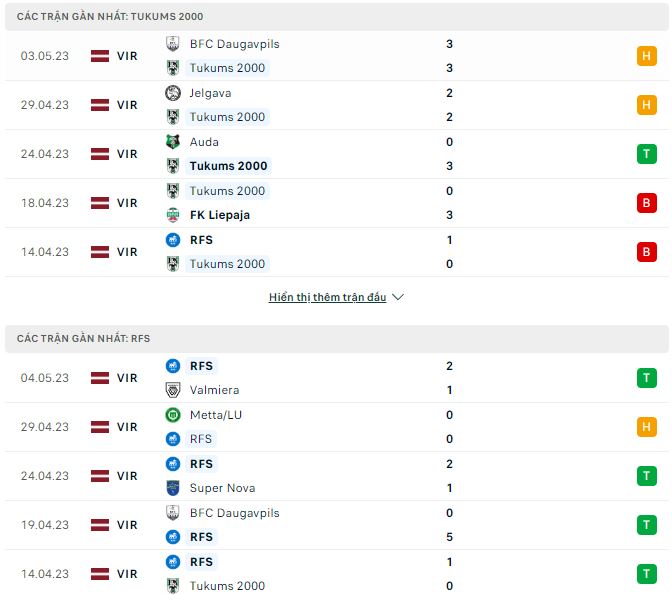The height and width of the screenshot is (595, 672).
Task: Click the Metta/LU green club logo
Action: pos(173,415)
